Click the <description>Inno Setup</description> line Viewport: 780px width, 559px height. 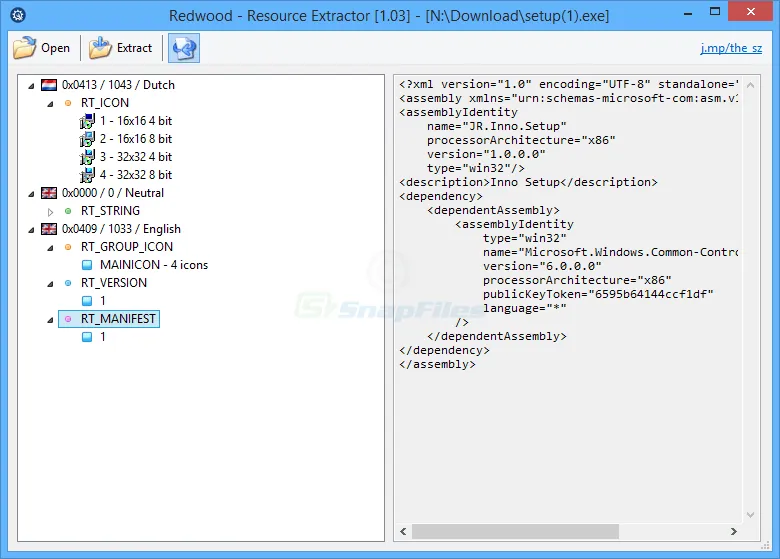(x=528, y=182)
